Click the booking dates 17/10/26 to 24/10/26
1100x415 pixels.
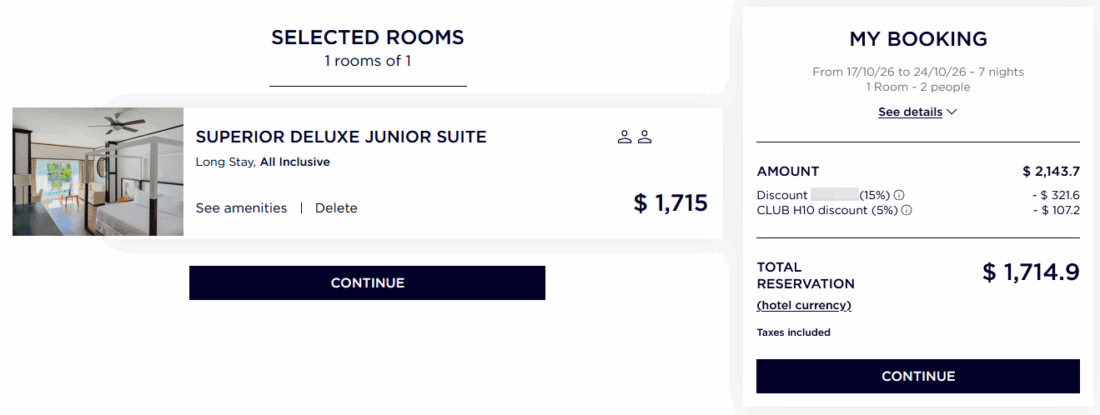[917, 72]
